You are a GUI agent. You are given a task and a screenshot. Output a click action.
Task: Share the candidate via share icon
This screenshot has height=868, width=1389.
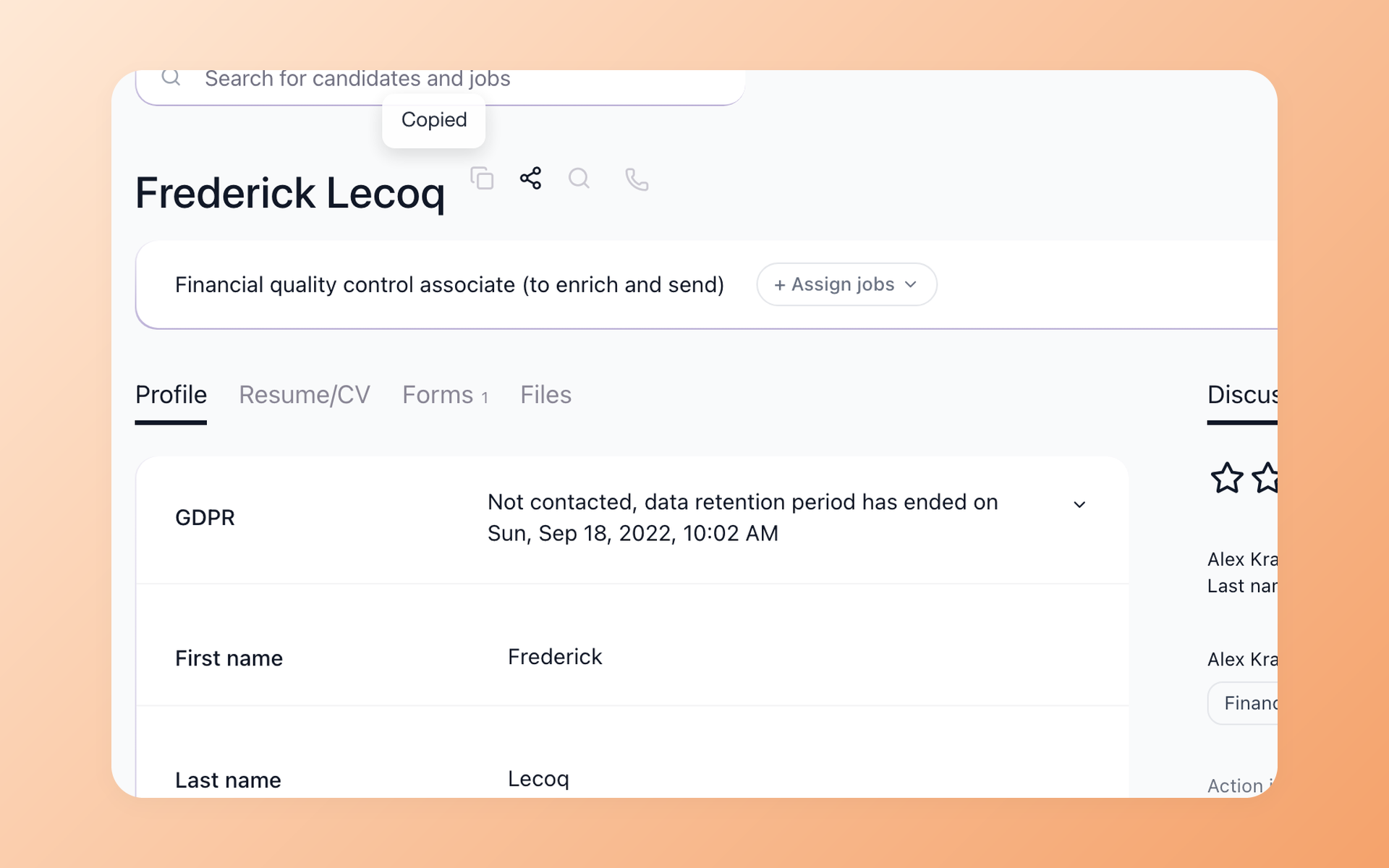530,178
